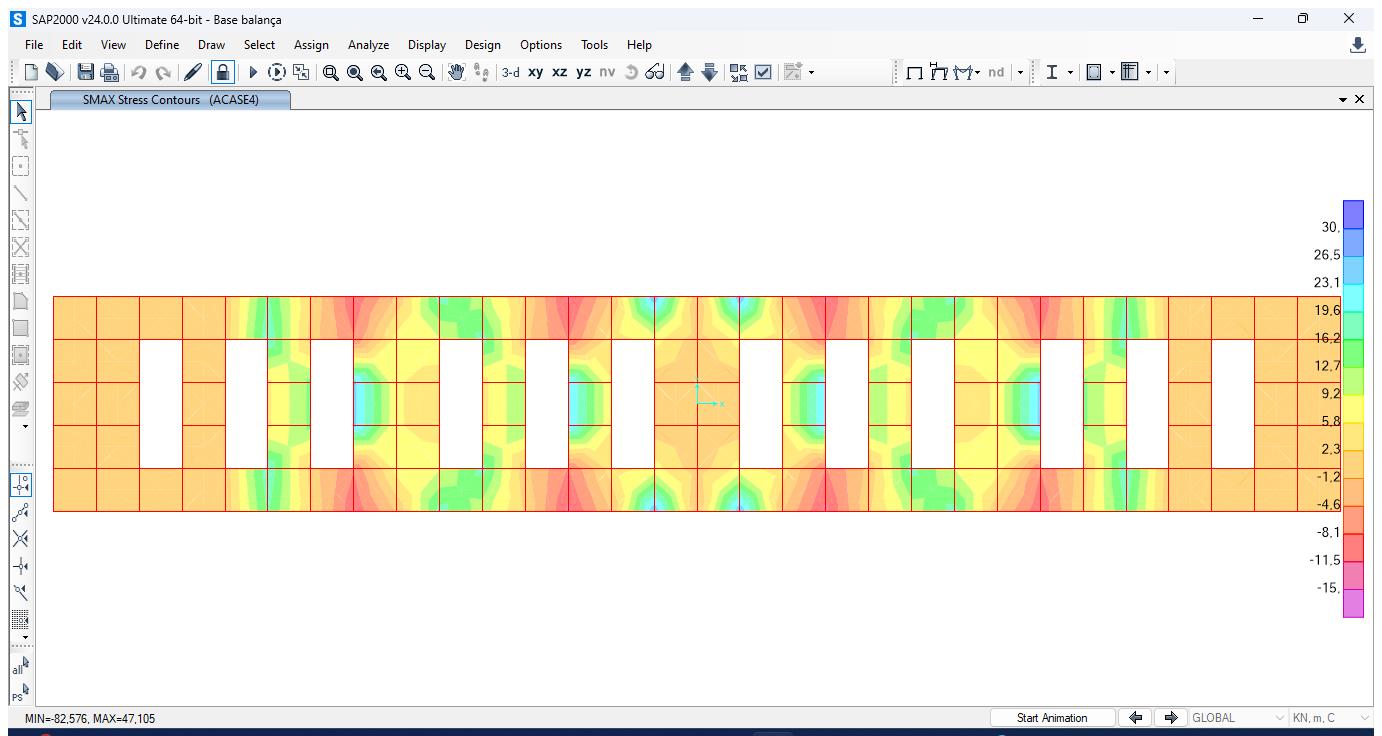Image resolution: width=1382 pixels, height=736 pixels.
Task: Close the stress contours view window
Action: pyautogui.click(x=1359, y=99)
